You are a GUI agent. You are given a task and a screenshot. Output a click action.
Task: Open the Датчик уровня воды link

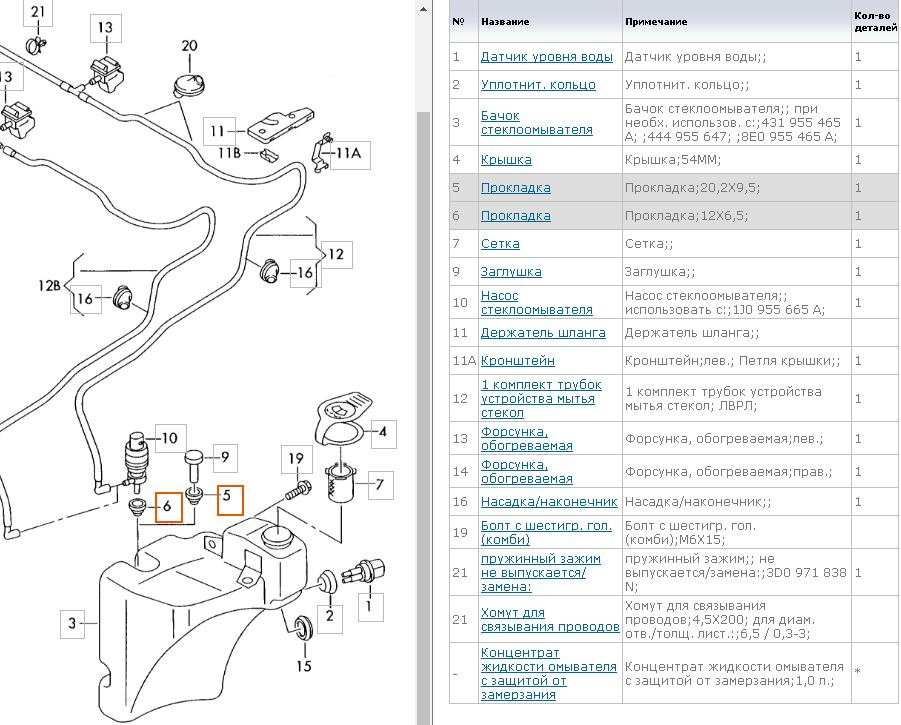point(546,57)
